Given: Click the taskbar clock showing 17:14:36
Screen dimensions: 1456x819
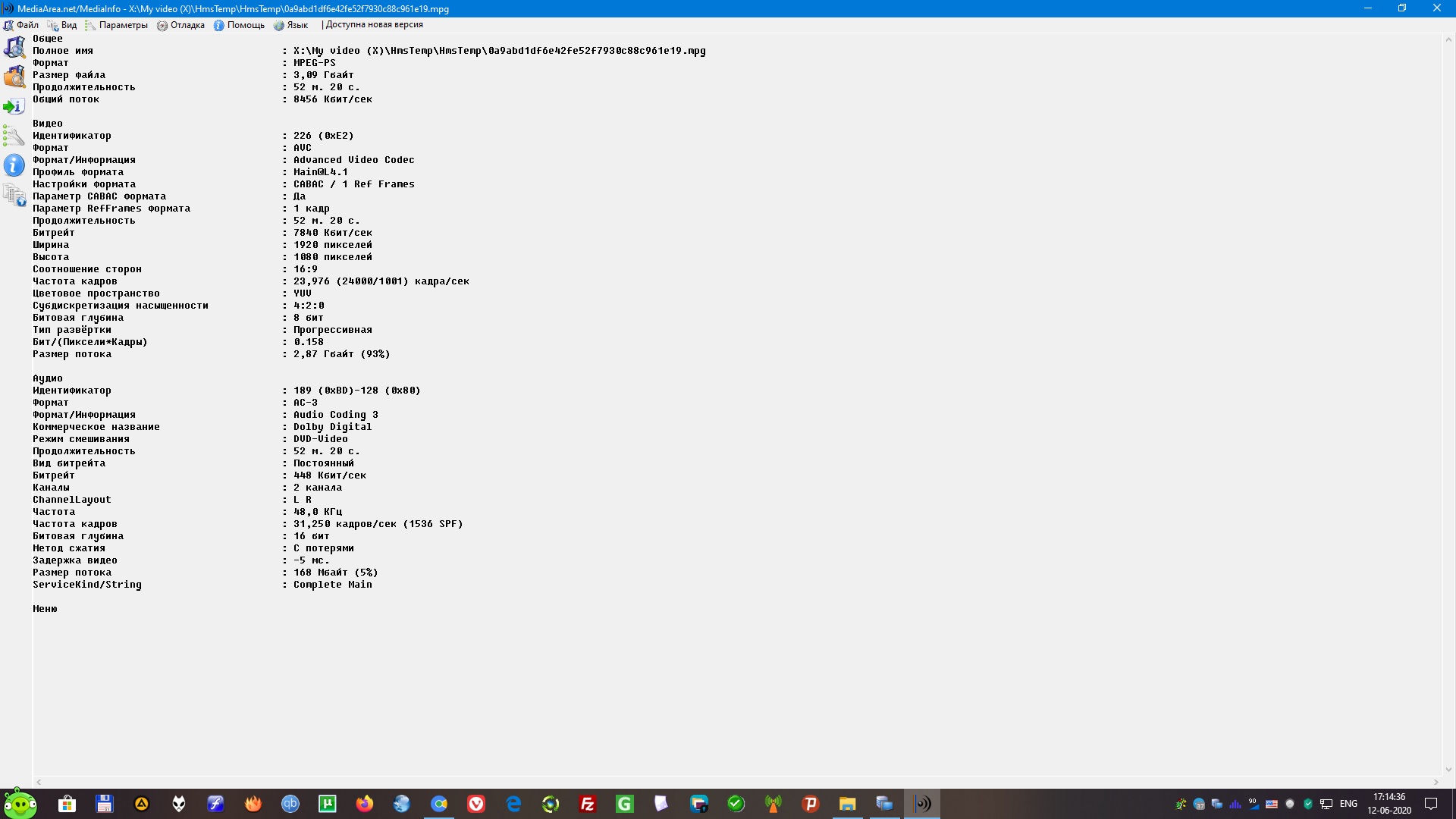Looking at the screenshot, I should (1389, 804).
